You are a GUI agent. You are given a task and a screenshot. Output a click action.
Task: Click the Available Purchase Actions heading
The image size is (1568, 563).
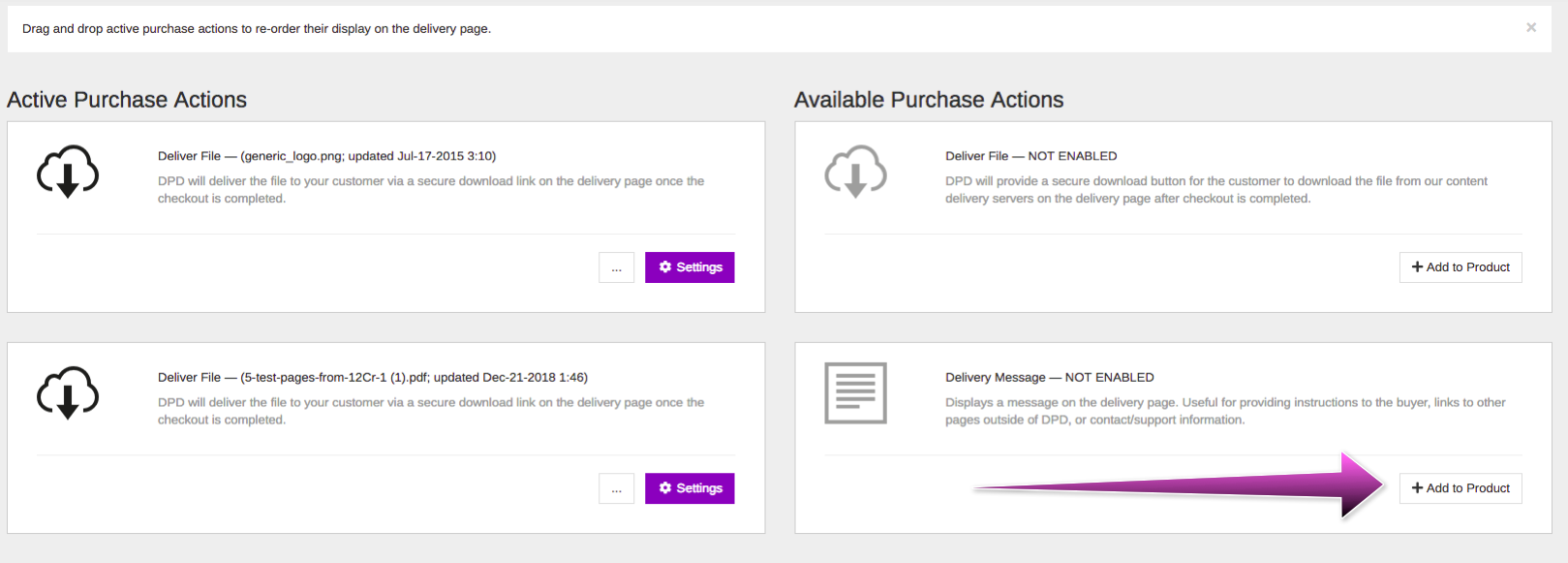pyautogui.click(x=929, y=100)
